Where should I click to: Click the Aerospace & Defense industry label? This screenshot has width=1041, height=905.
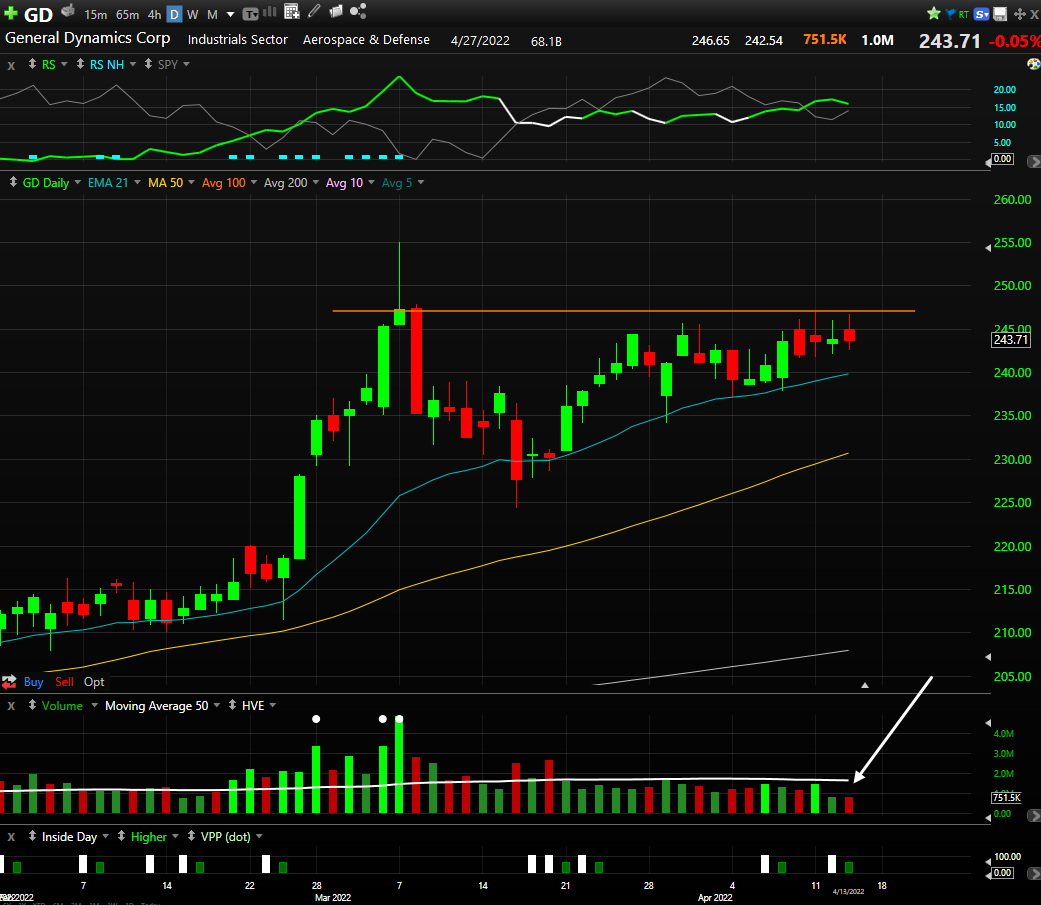point(366,40)
